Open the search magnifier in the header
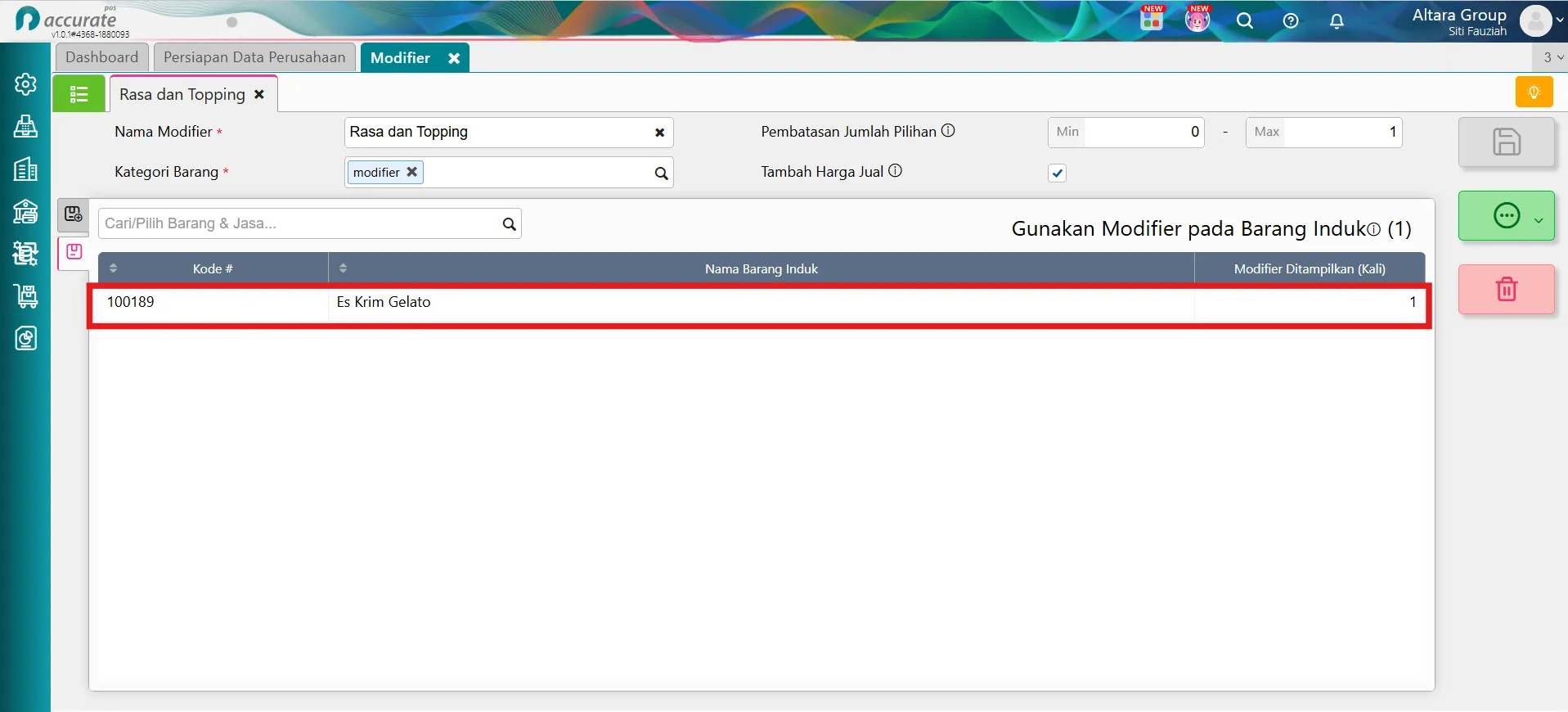Viewport: 1568px width, 712px height. (x=1245, y=21)
